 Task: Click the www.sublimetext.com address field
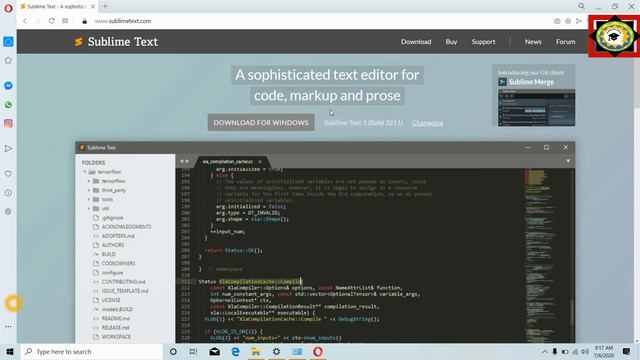tap(123, 21)
